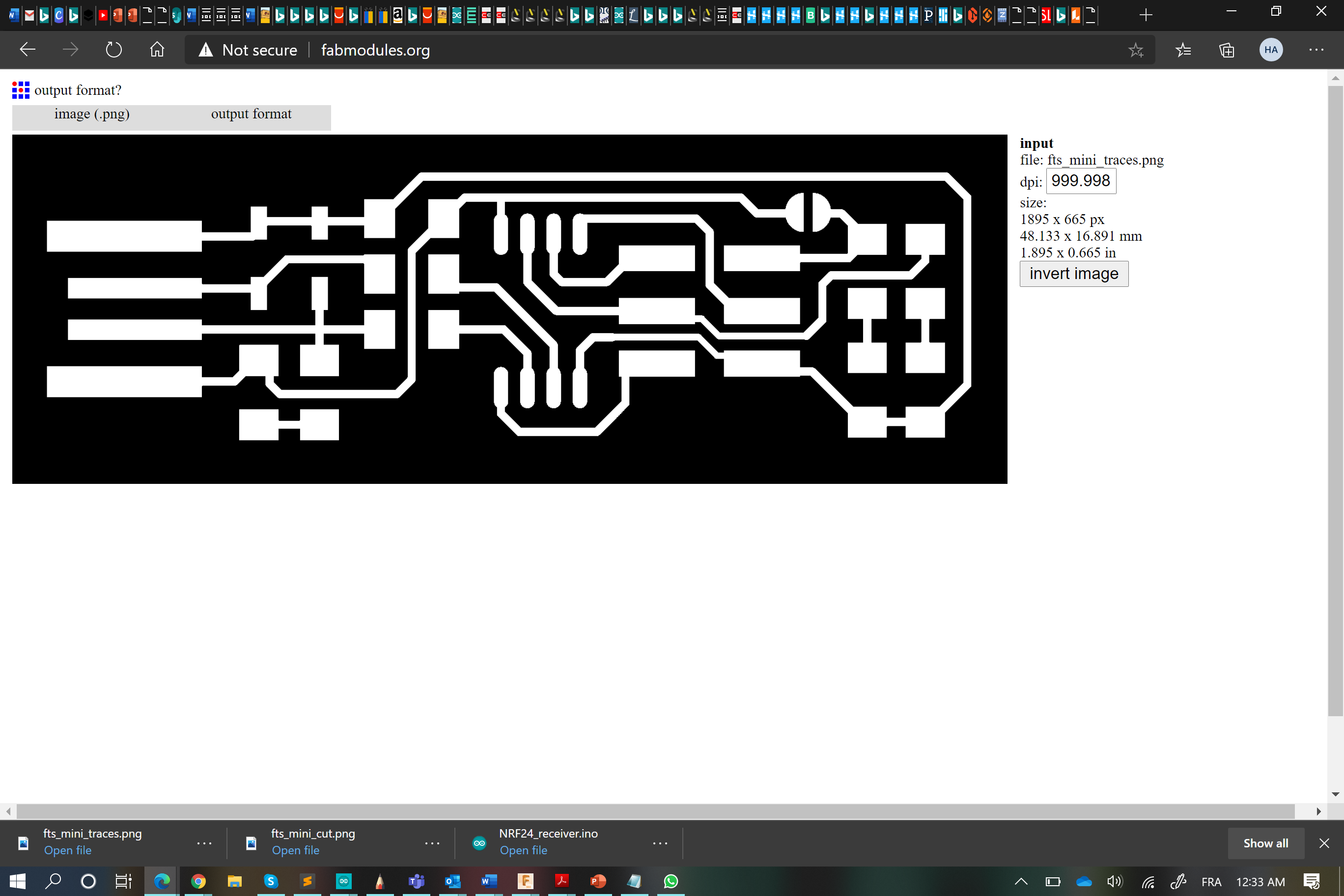Click the browser refresh icon
The image size is (1344, 896).
pos(113,50)
